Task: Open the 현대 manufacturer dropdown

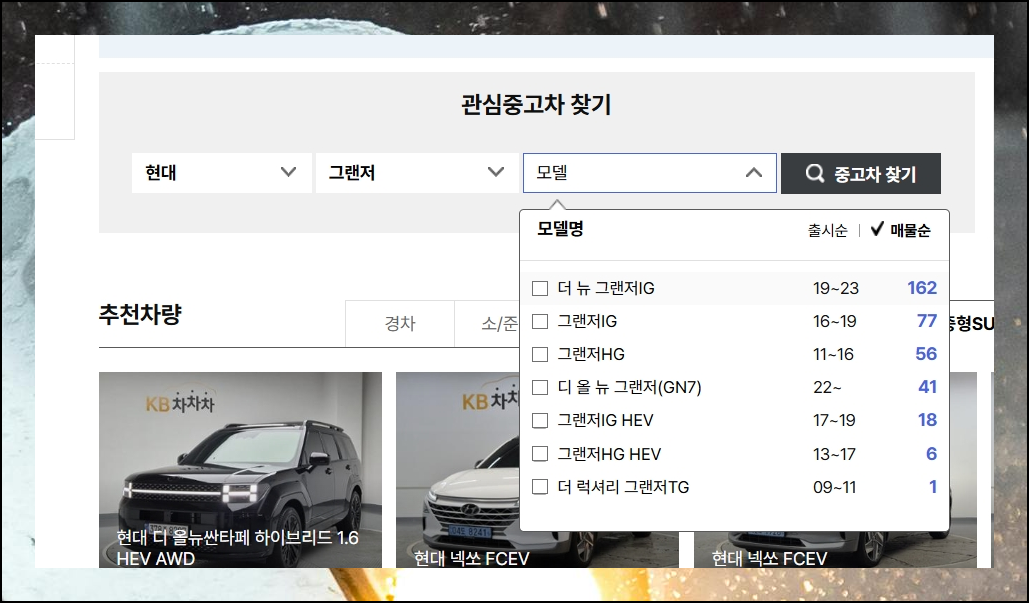Action: coord(222,173)
